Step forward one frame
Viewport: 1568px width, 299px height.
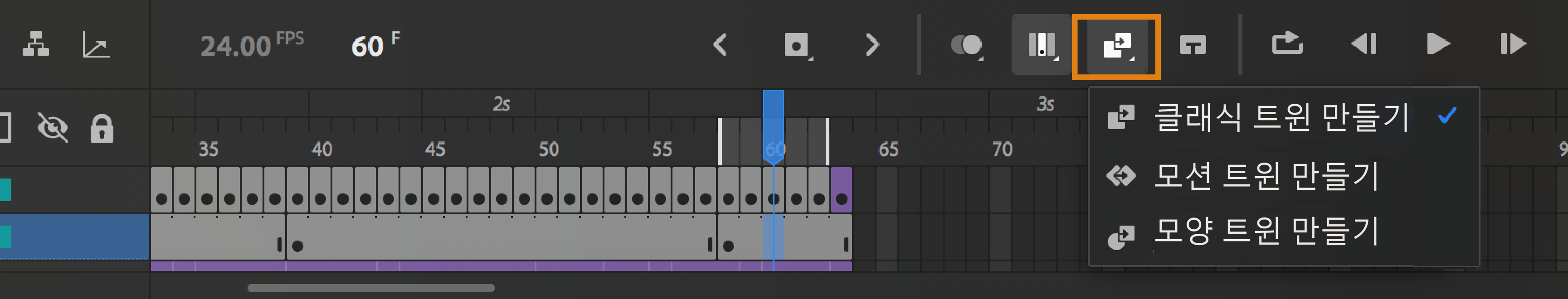[x=1513, y=44]
